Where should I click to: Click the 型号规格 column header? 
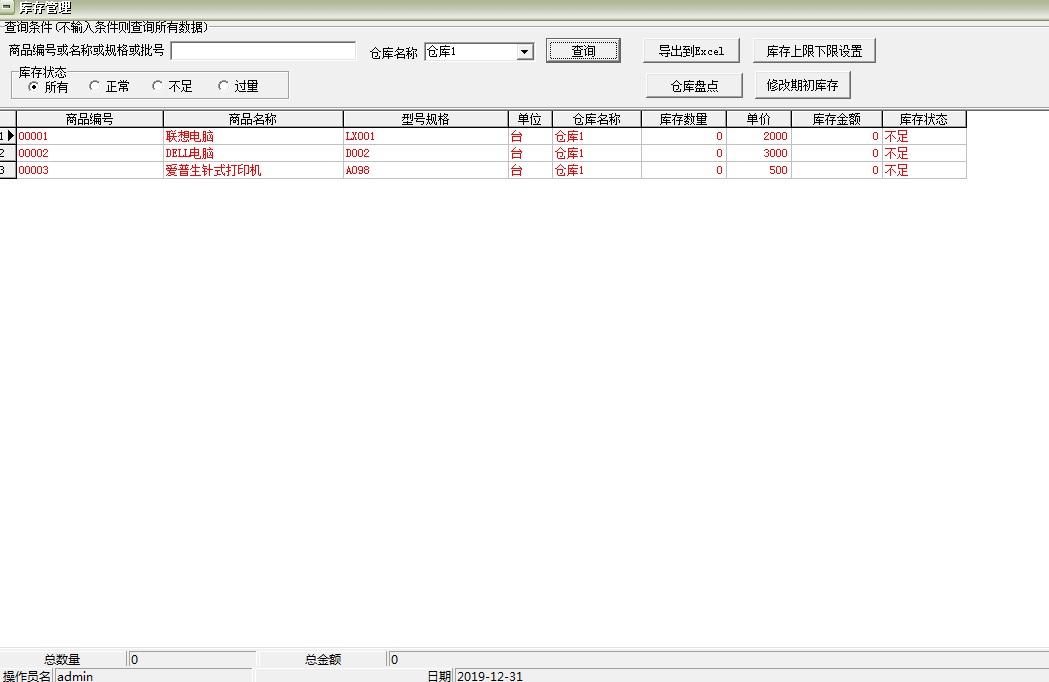coord(425,119)
